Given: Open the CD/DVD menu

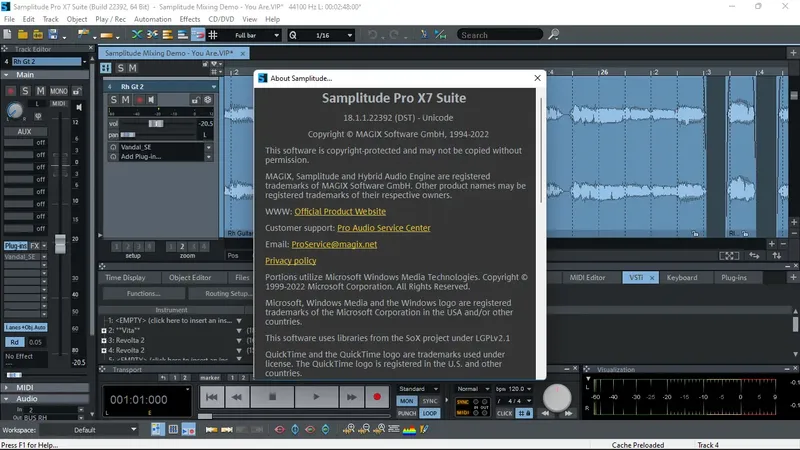Looking at the screenshot, I should pos(221,19).
